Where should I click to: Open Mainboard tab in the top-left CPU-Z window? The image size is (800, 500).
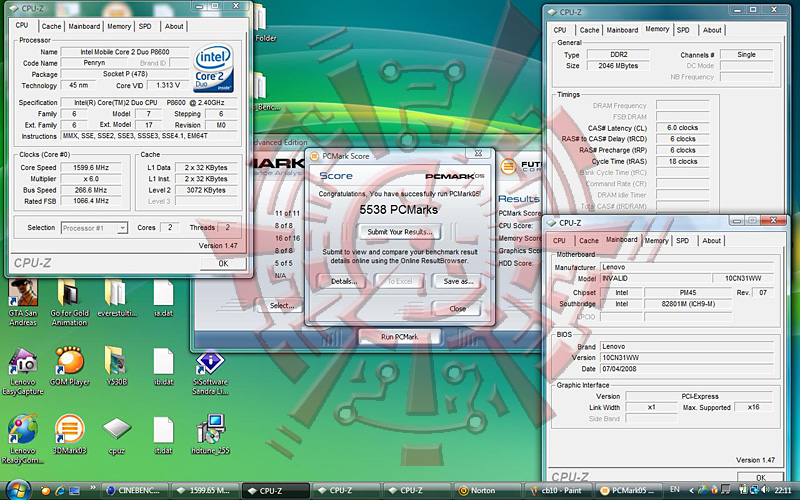coord(84,26)
